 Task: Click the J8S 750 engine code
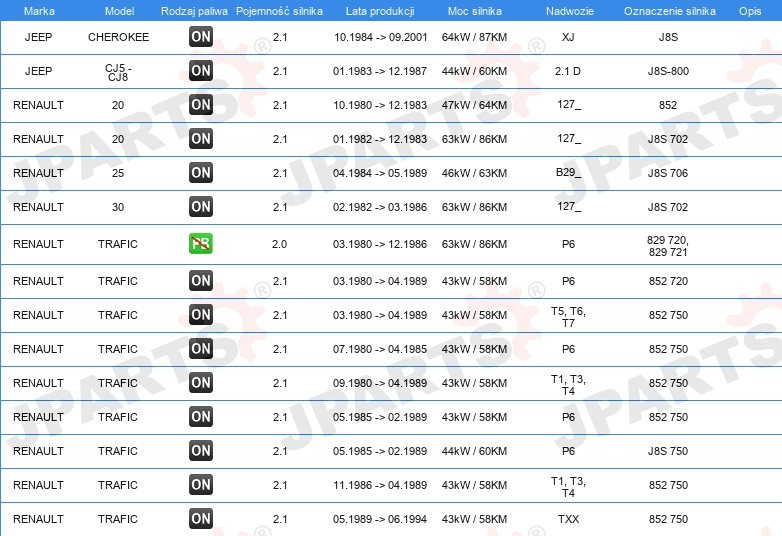click(668, 451)
